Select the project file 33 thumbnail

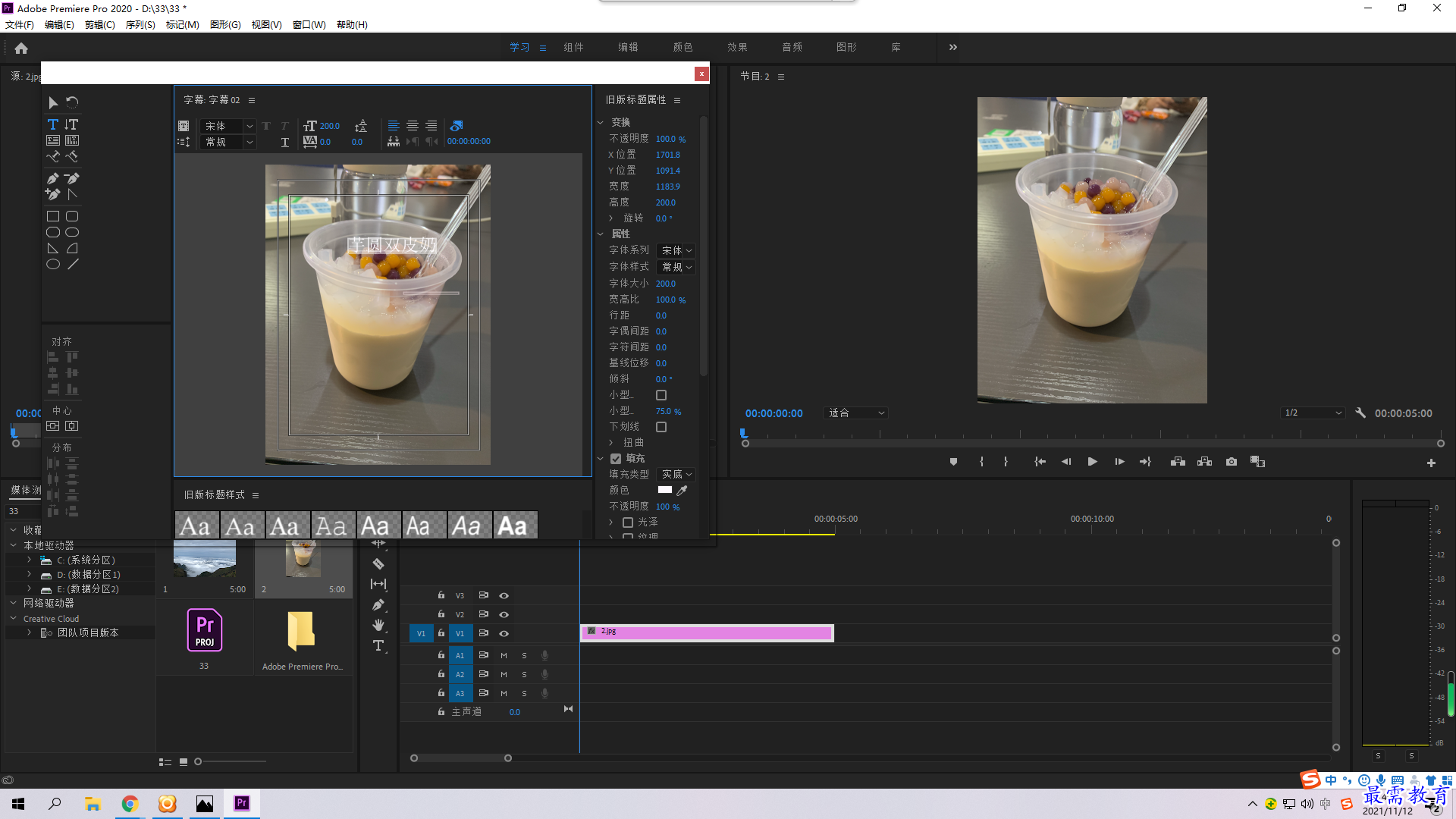[204, 630]
